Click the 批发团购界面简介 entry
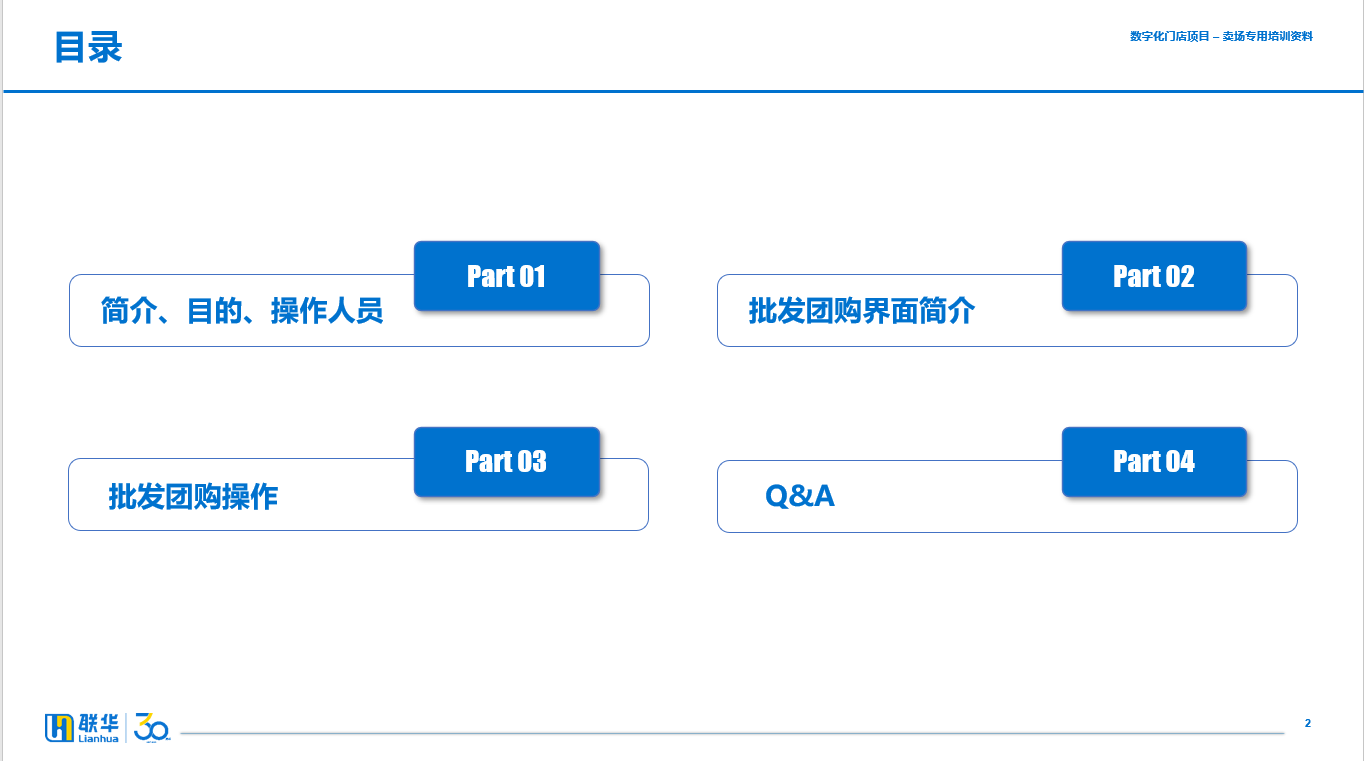Viewport: 1364px width, 761px height. [862, 311]
